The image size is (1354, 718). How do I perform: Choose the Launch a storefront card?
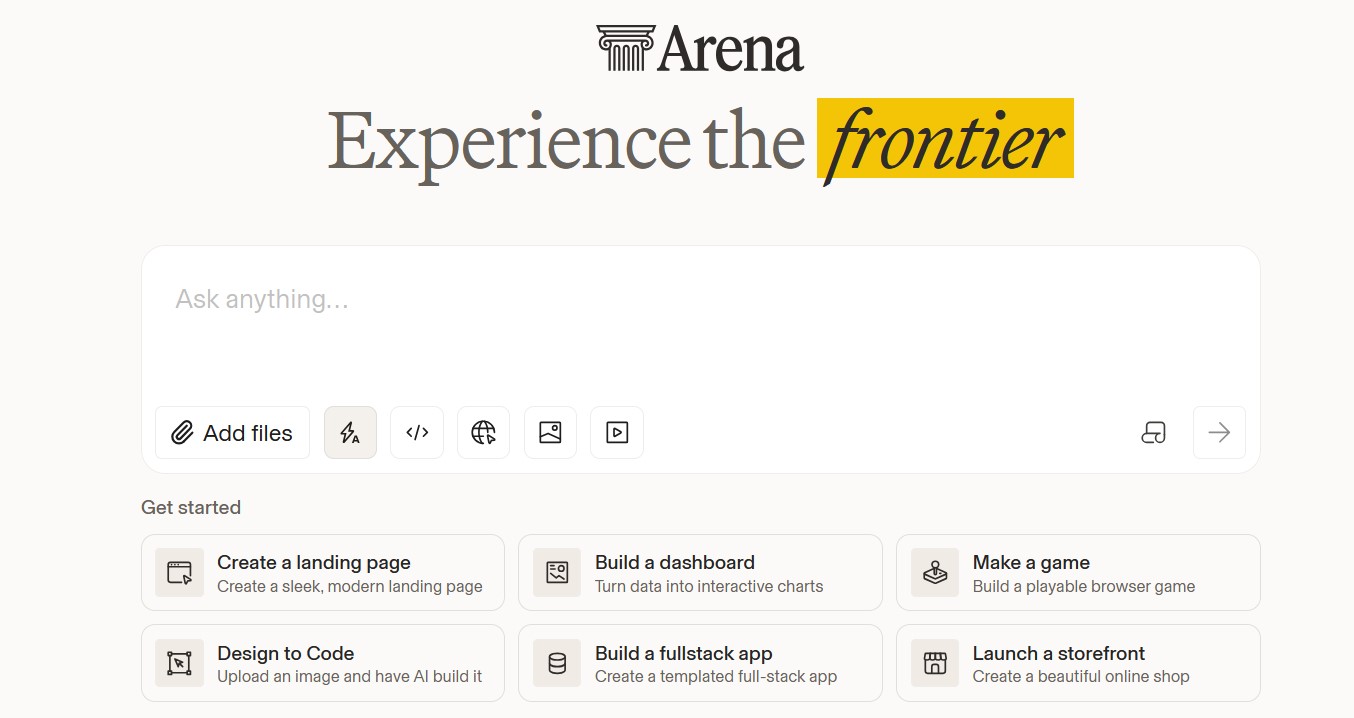pyautogui.click(x=1078, y=664)
